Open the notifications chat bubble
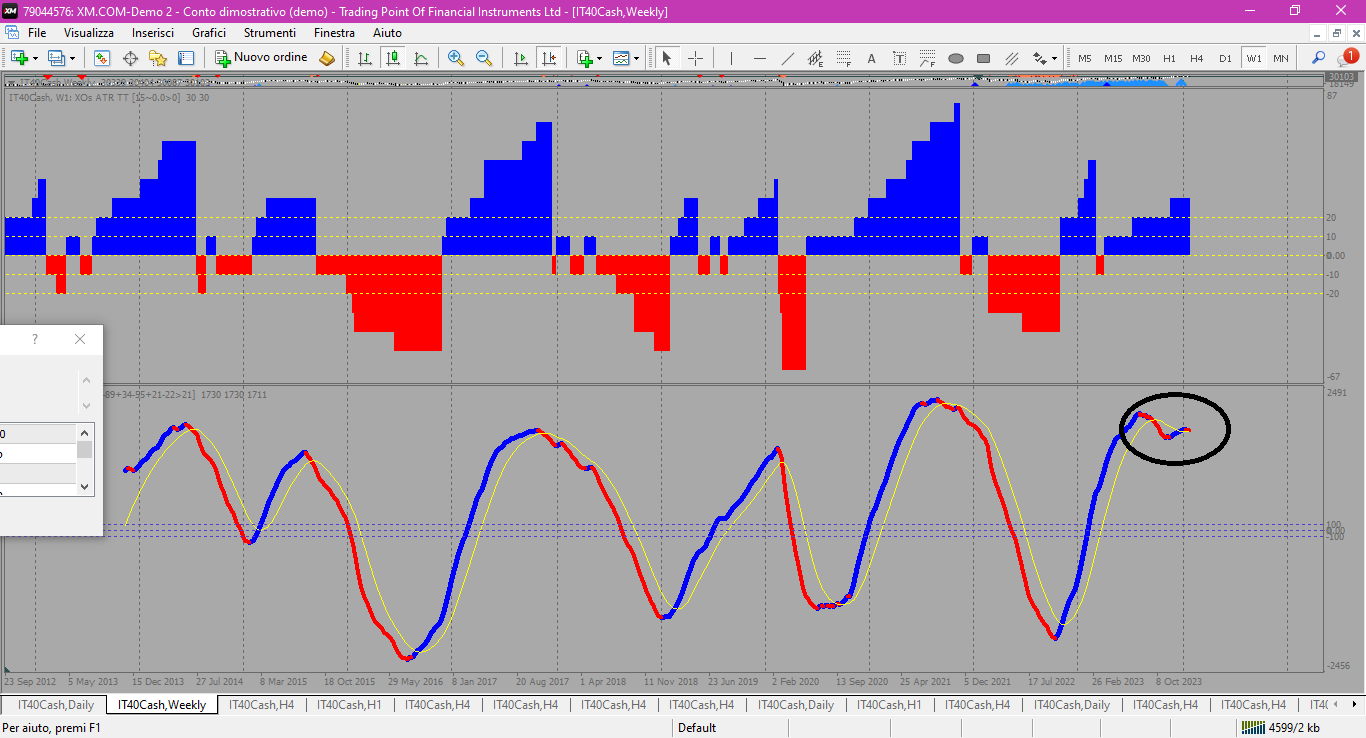Screen dimensions: 1366x738 pyautogui.click(x=1347, y=58)
